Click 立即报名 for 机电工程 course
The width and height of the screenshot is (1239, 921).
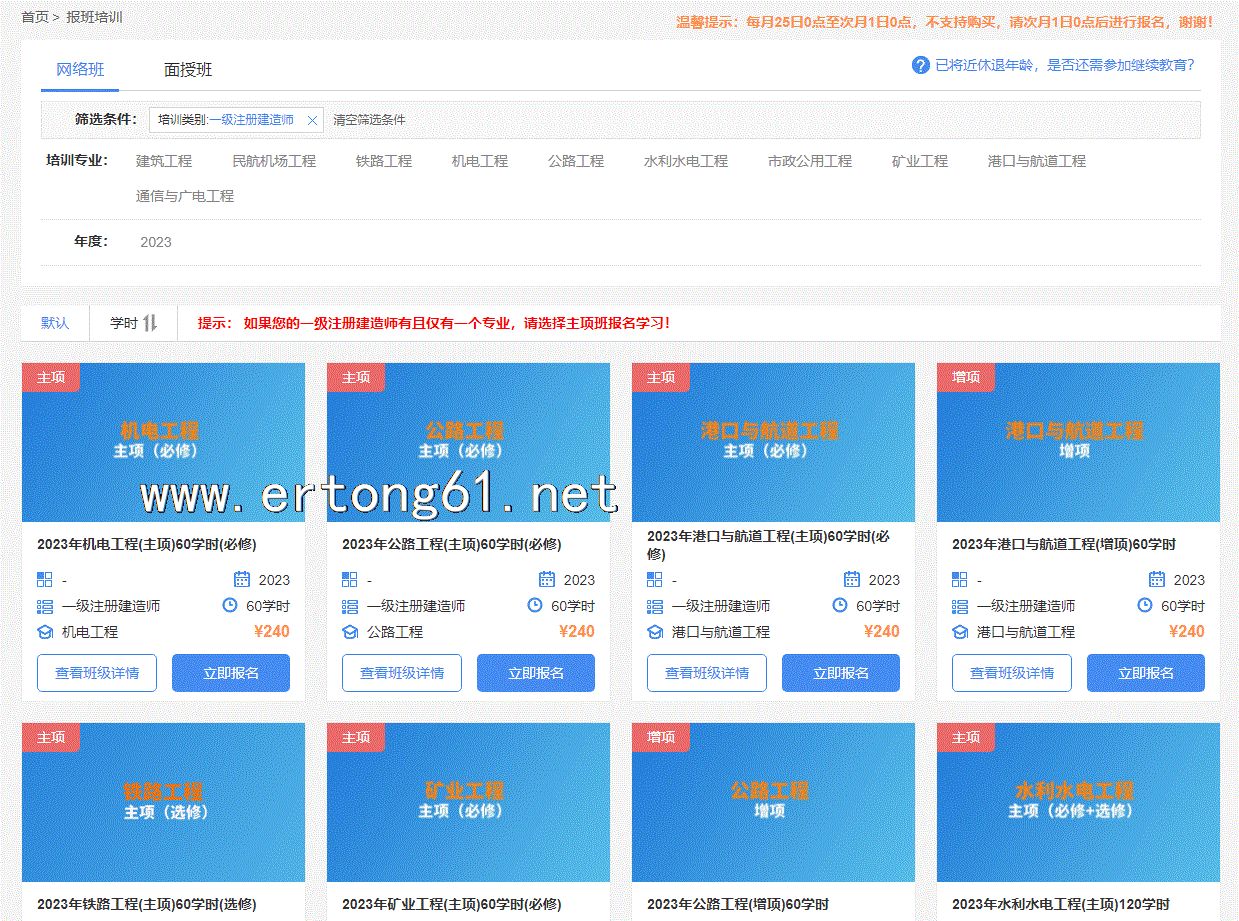(x=231, y=673)
